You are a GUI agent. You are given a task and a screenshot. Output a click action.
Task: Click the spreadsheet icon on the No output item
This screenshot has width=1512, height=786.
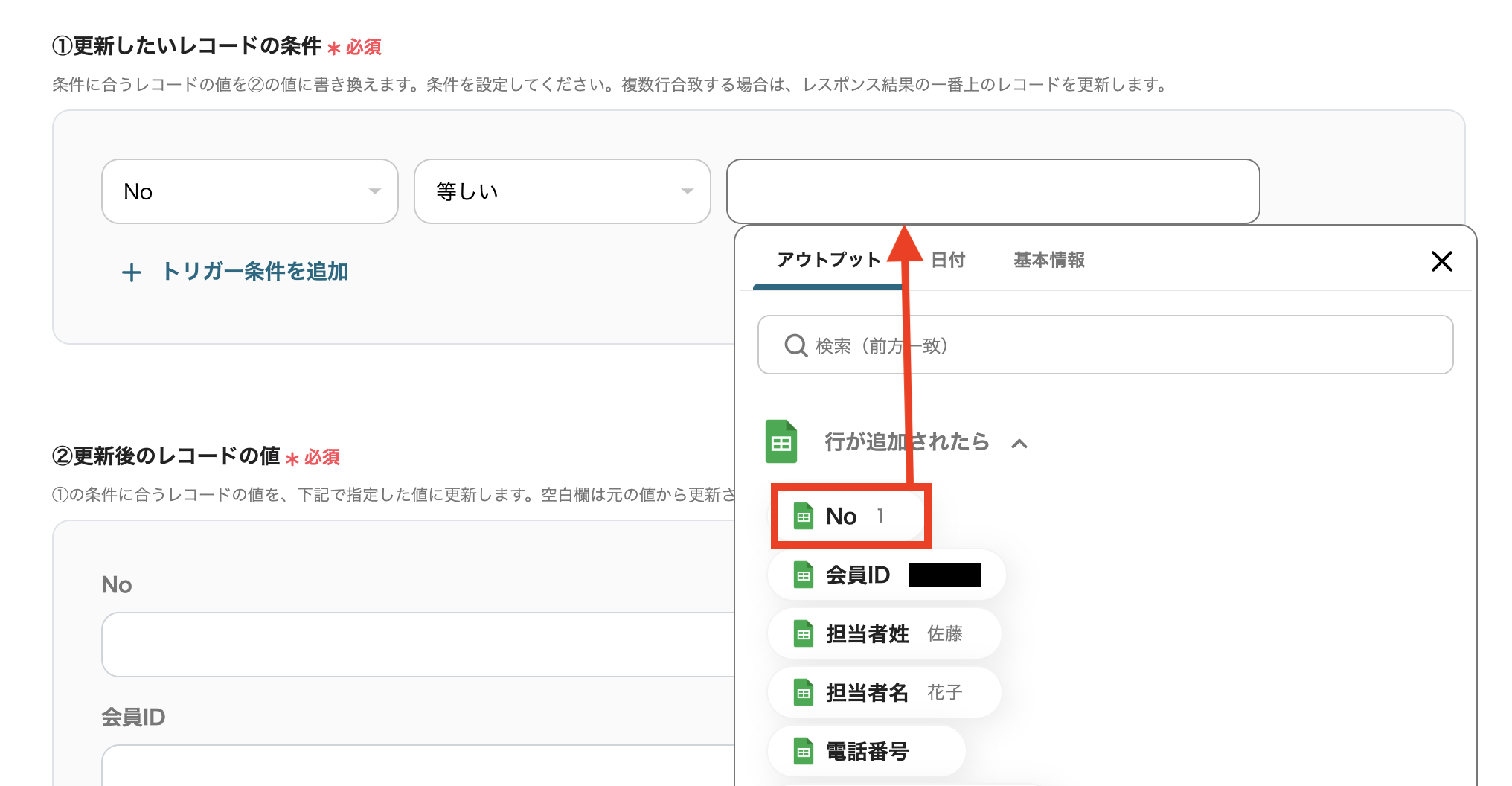tap(804, 515)
